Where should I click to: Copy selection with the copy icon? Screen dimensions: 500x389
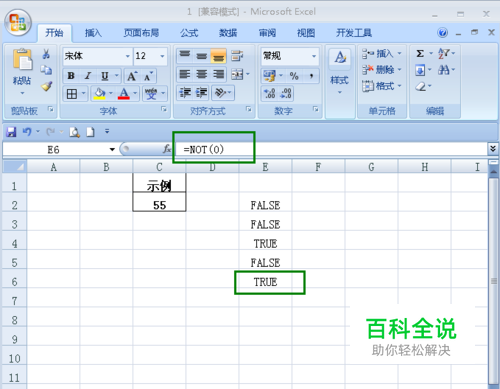[x=46, y=70]
